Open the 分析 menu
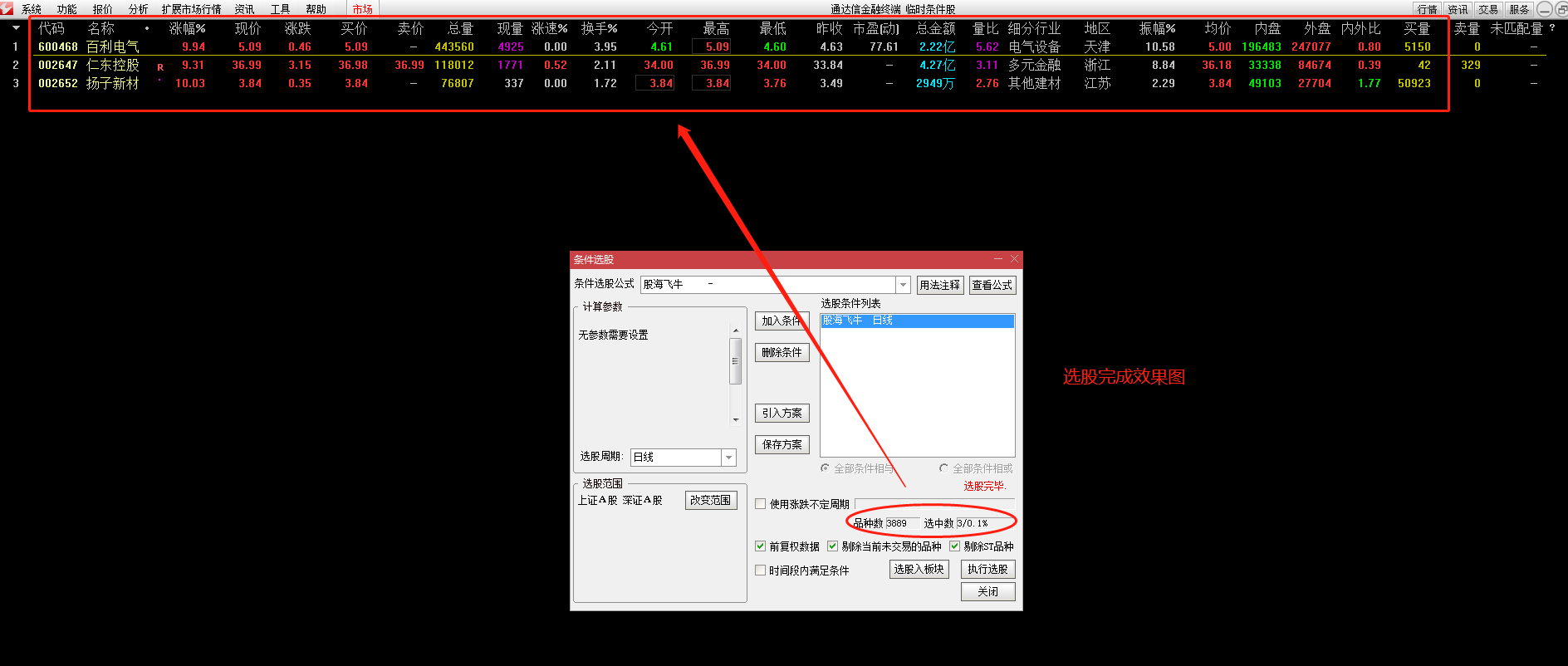This screenshot has height=666, width=1568. [x=139, y=9]
